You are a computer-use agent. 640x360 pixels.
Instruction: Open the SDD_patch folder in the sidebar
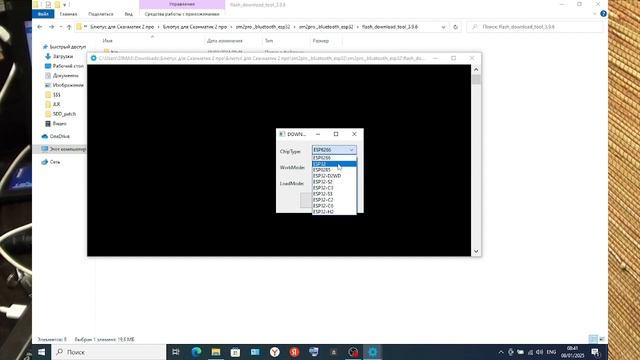click(x=61, y=114)
